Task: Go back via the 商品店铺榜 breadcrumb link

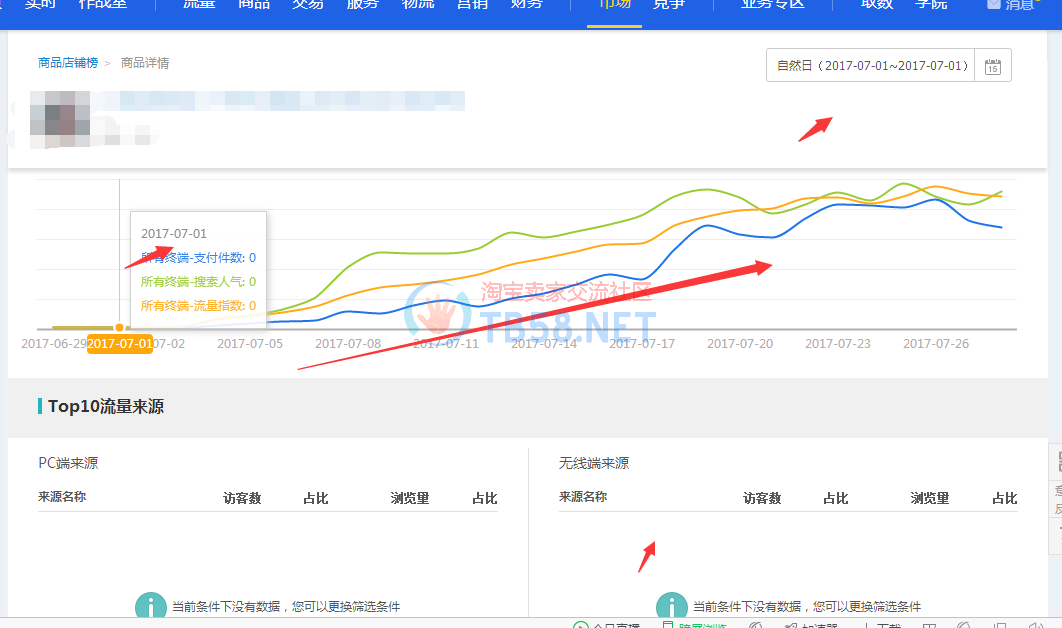Action: (68, 63)
